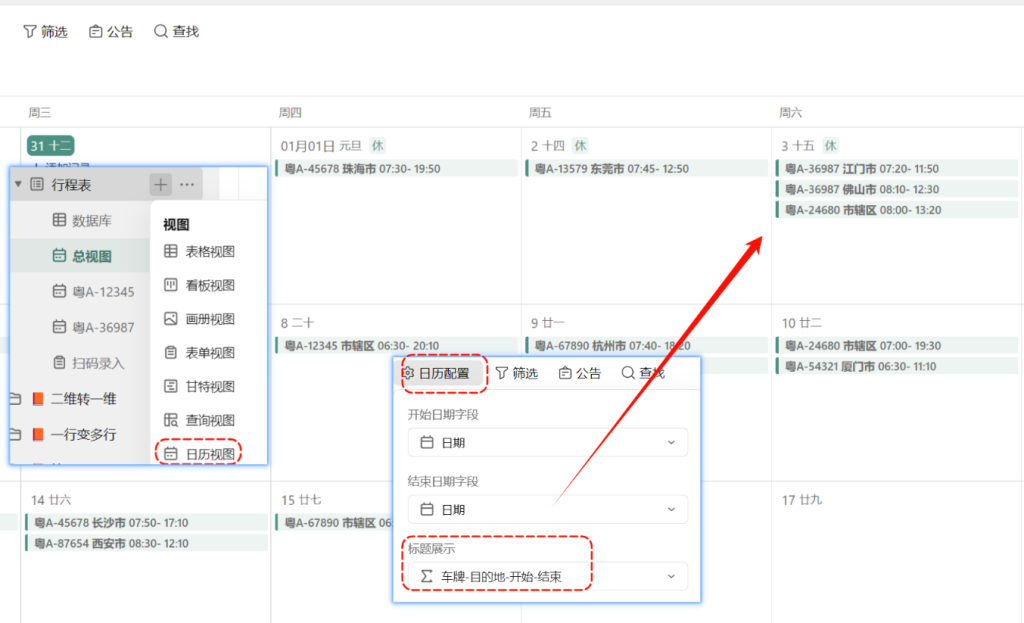Open the 结束日期字段 dropdown
Screen dimensions: 1024x623
click(548, 509)
